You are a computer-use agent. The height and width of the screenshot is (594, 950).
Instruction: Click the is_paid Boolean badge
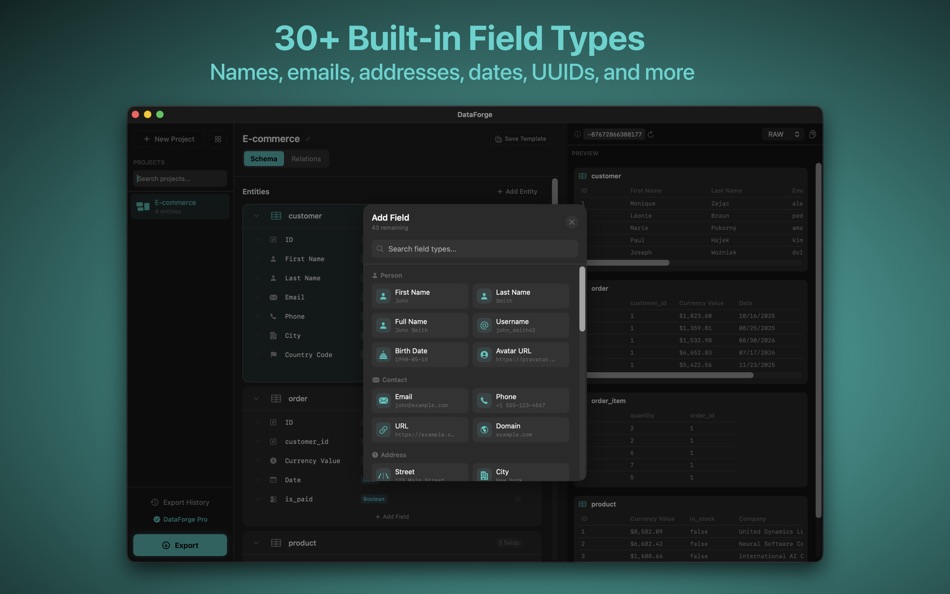[373, 498]
